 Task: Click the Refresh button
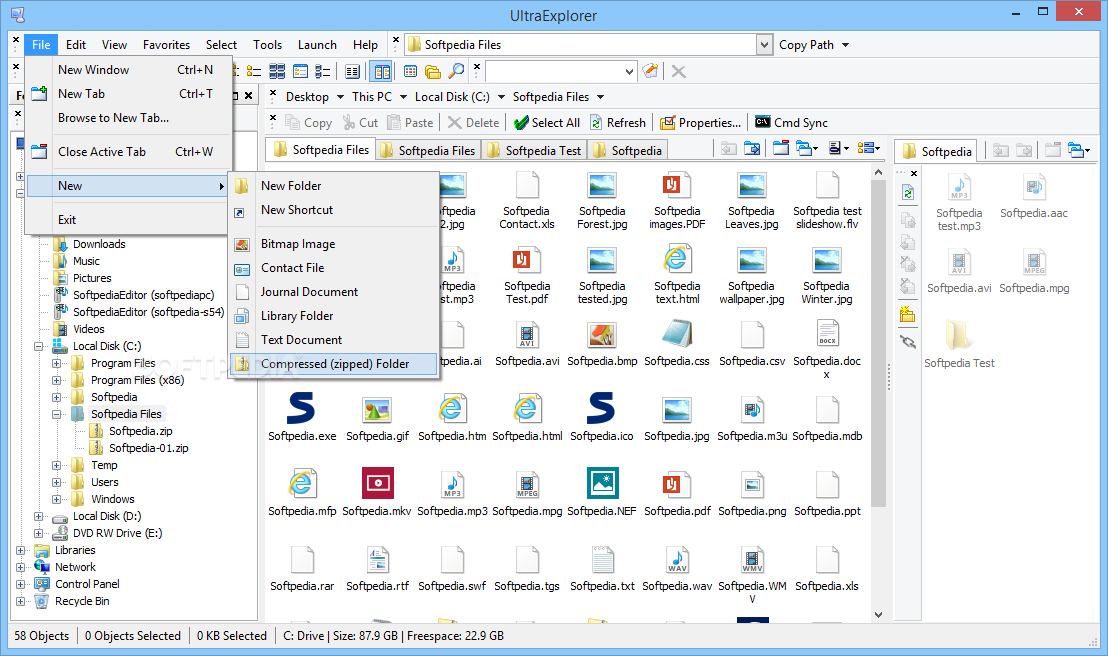click(618, 123)
